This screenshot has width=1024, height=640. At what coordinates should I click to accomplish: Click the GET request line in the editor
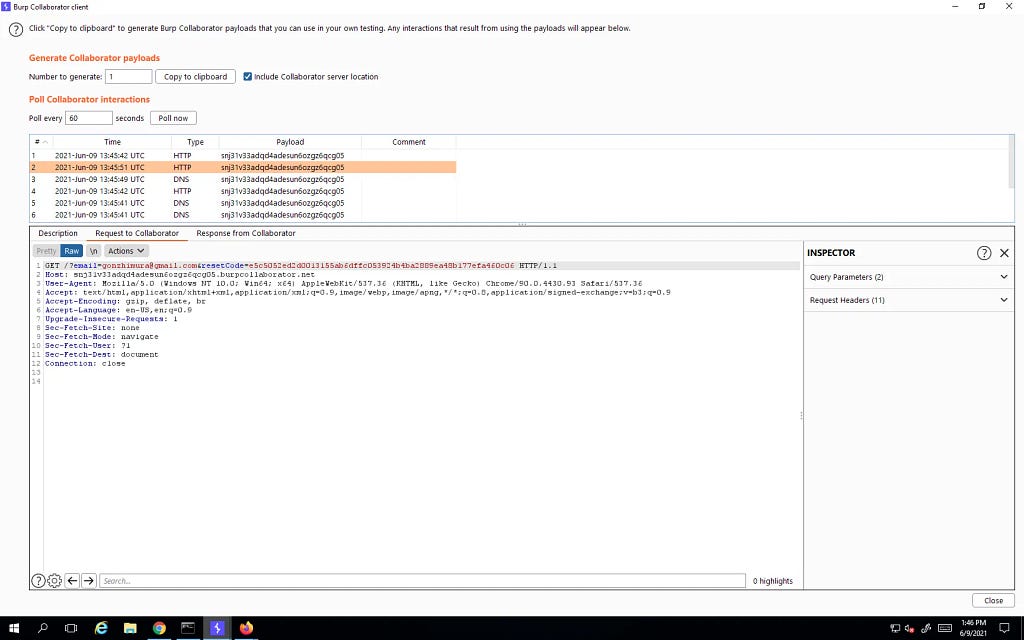click(x=300, y=266)
